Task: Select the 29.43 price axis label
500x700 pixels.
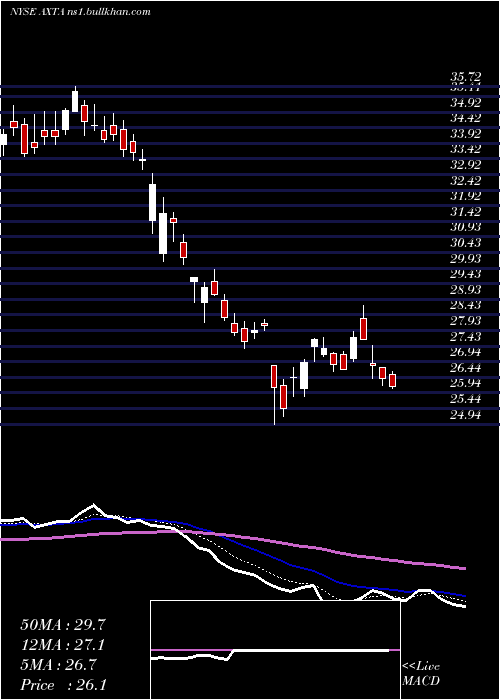Action: pyautogui.click(x=465, y=274)
